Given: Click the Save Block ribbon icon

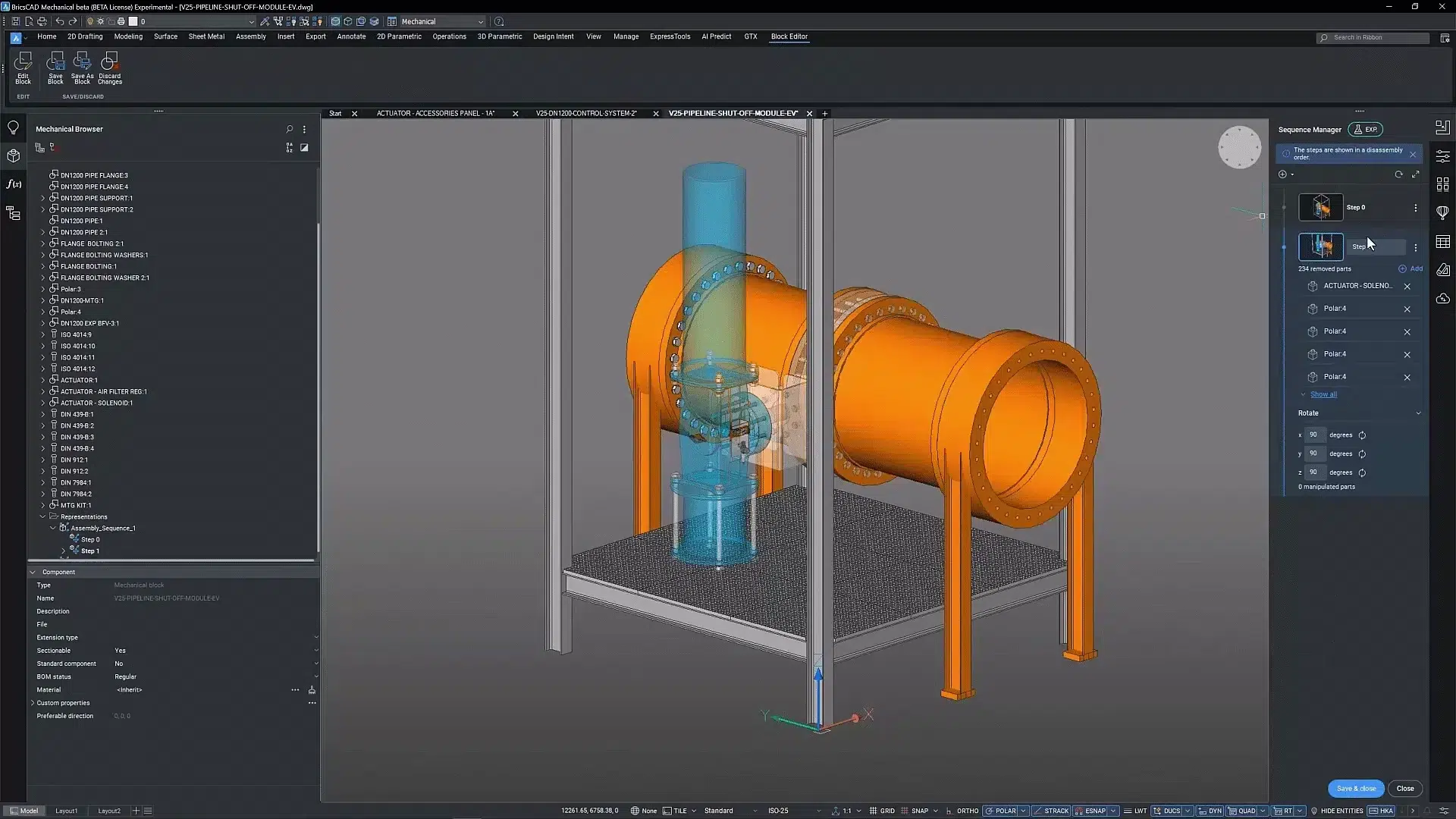Looking at the screenshot, I should (x=55, y=67).
